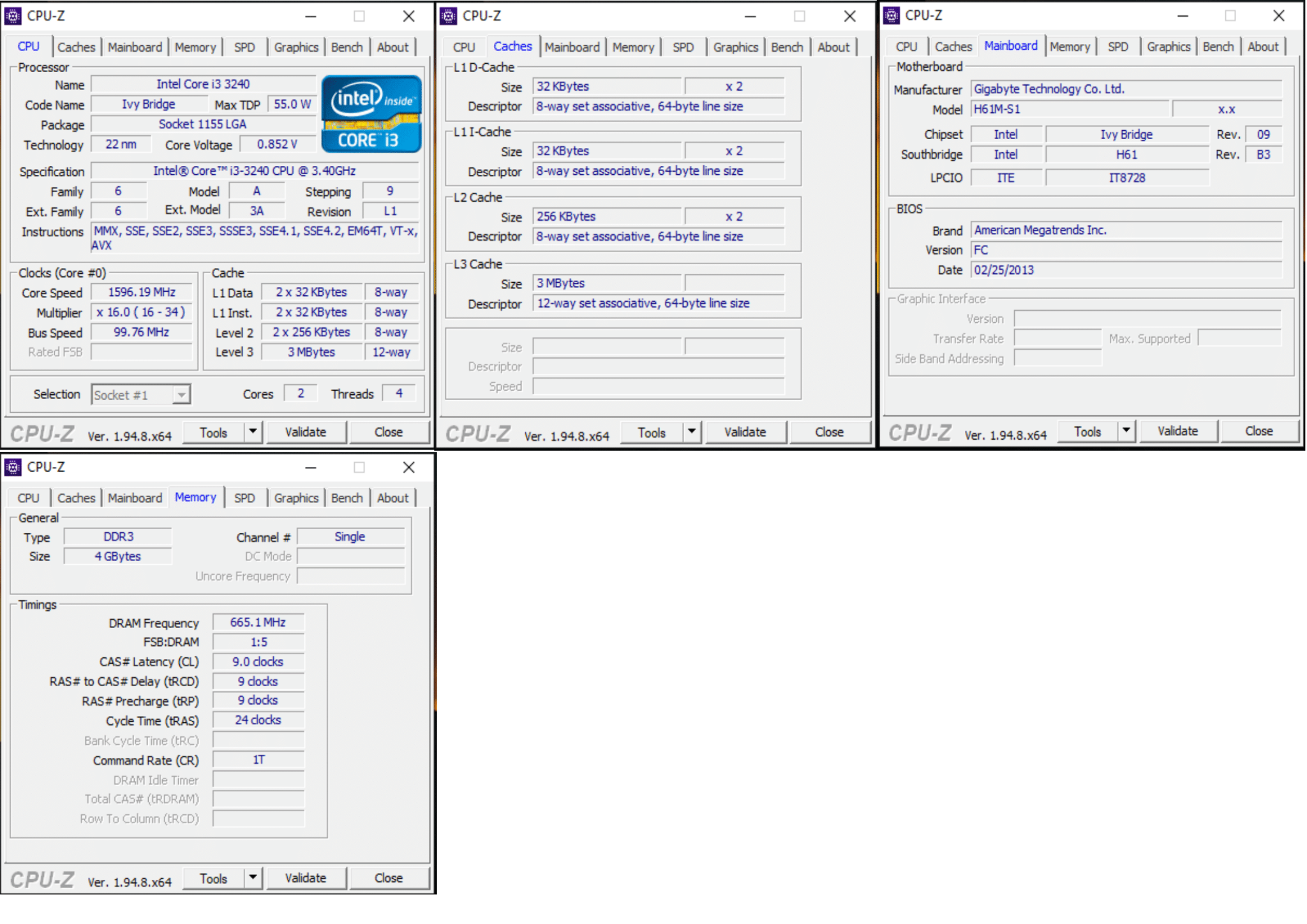Click the BIOS date 02/25/2013 field
The height and width of the screenshot is (924, 1307).
[1126, 270]
